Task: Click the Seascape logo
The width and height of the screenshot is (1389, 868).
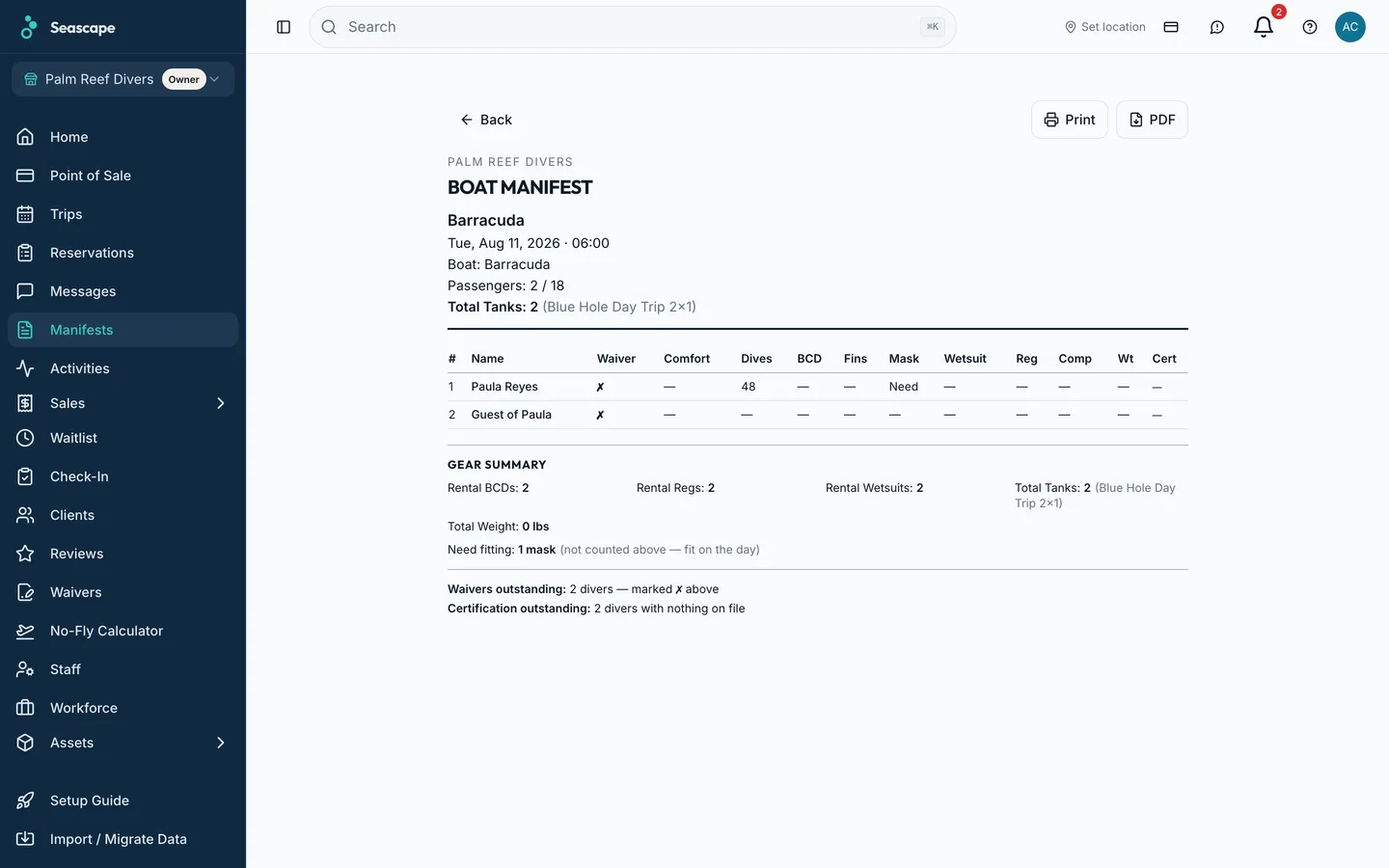Action: [68, 27]
